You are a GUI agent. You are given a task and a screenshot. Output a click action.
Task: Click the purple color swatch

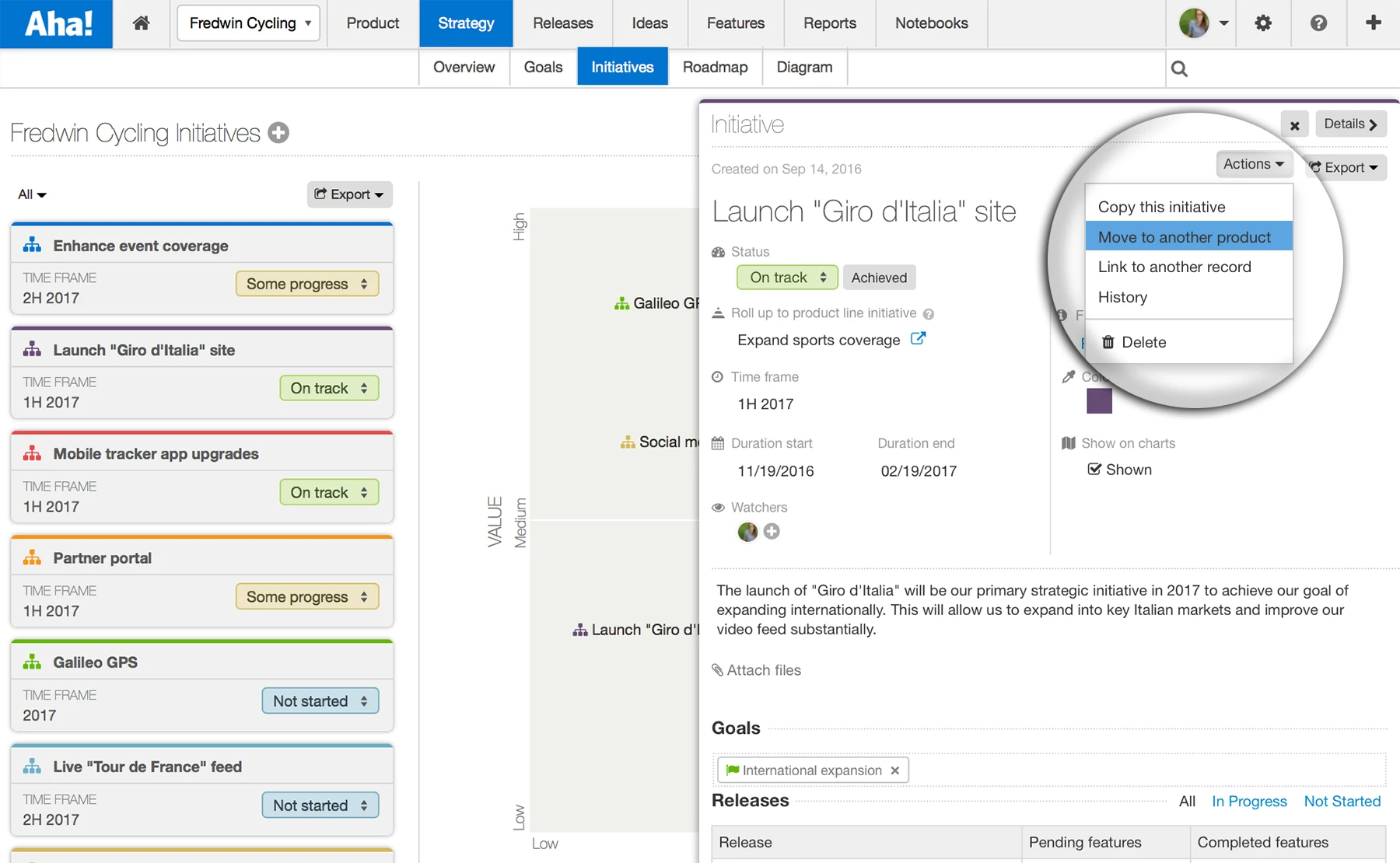point(1099,401)
